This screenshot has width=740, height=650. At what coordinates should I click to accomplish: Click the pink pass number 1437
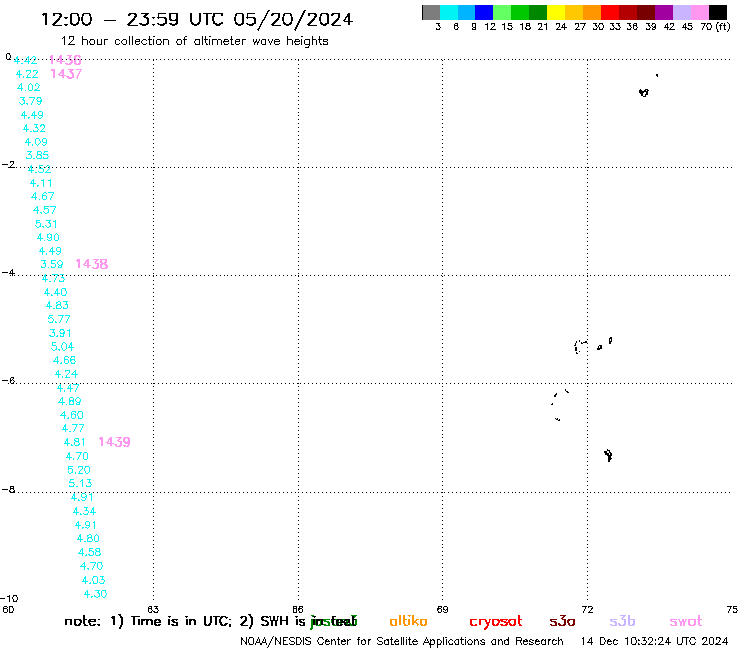click(x=66, y=74)
